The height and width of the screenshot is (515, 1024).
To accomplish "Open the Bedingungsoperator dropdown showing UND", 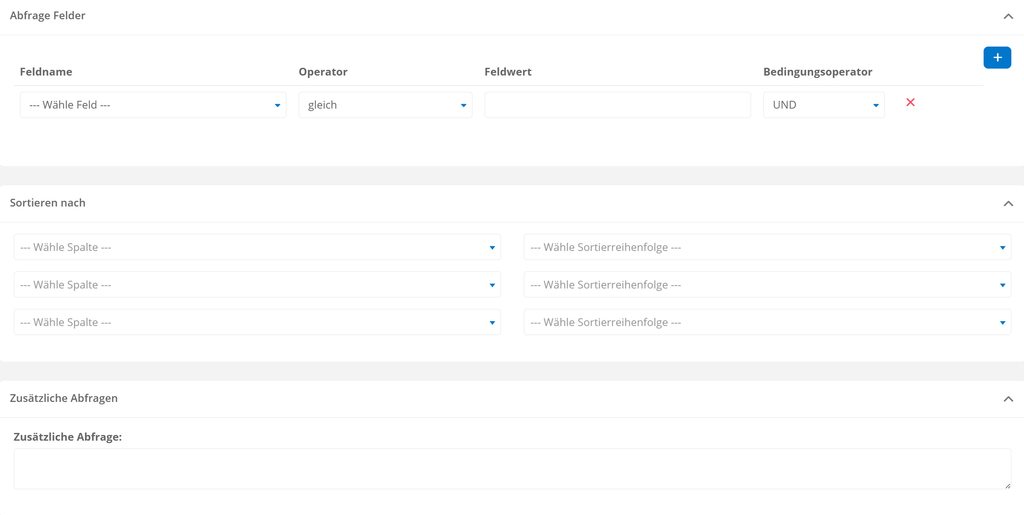I will coord(824,104).
